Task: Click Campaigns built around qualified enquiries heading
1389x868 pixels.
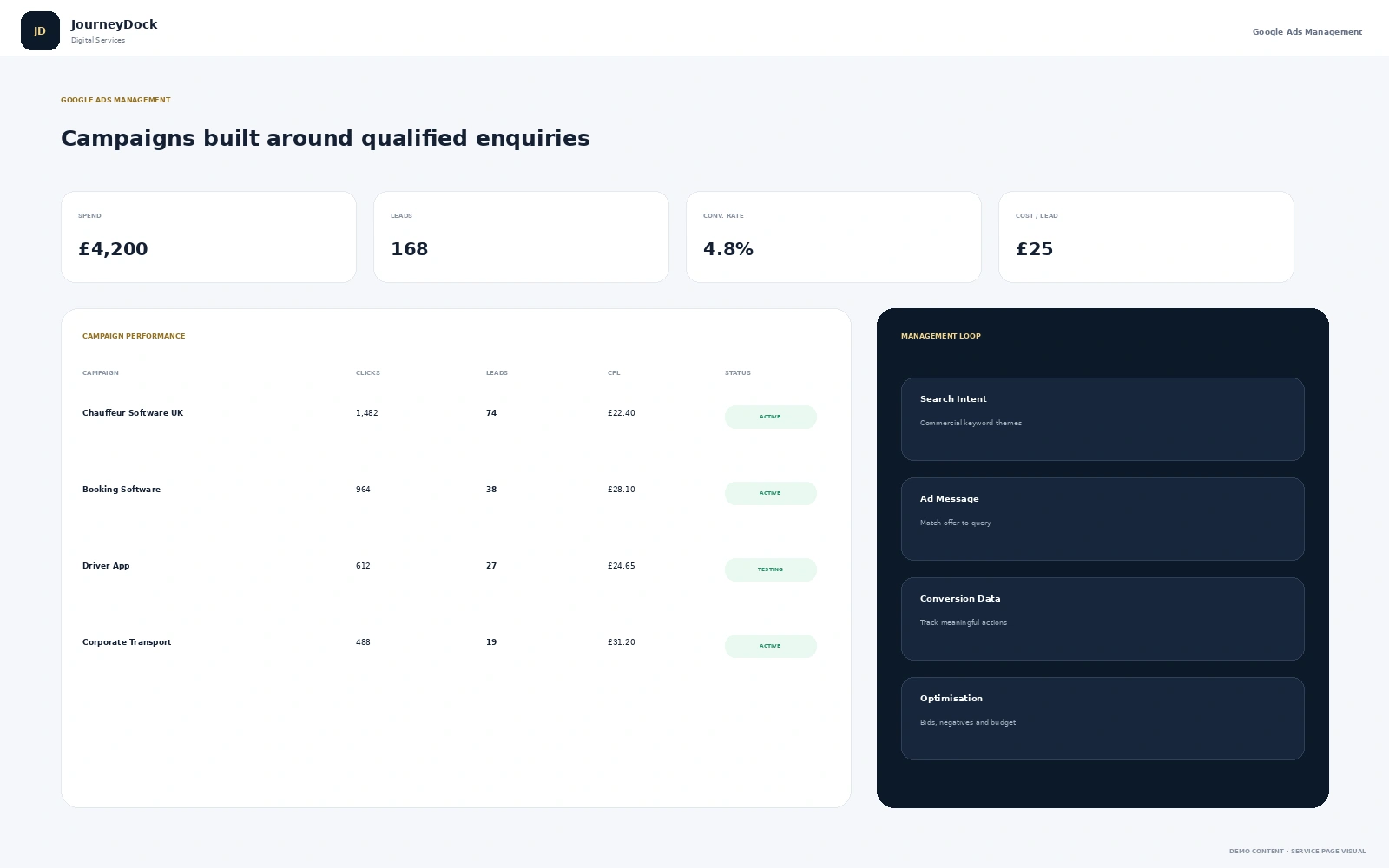Action: coord(326,139)
